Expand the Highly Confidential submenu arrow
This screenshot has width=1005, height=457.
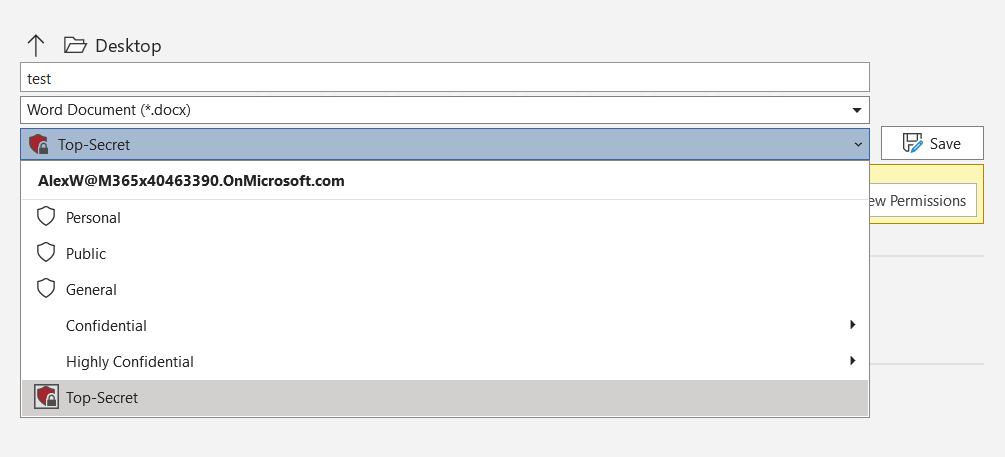[x=852, y=361]
